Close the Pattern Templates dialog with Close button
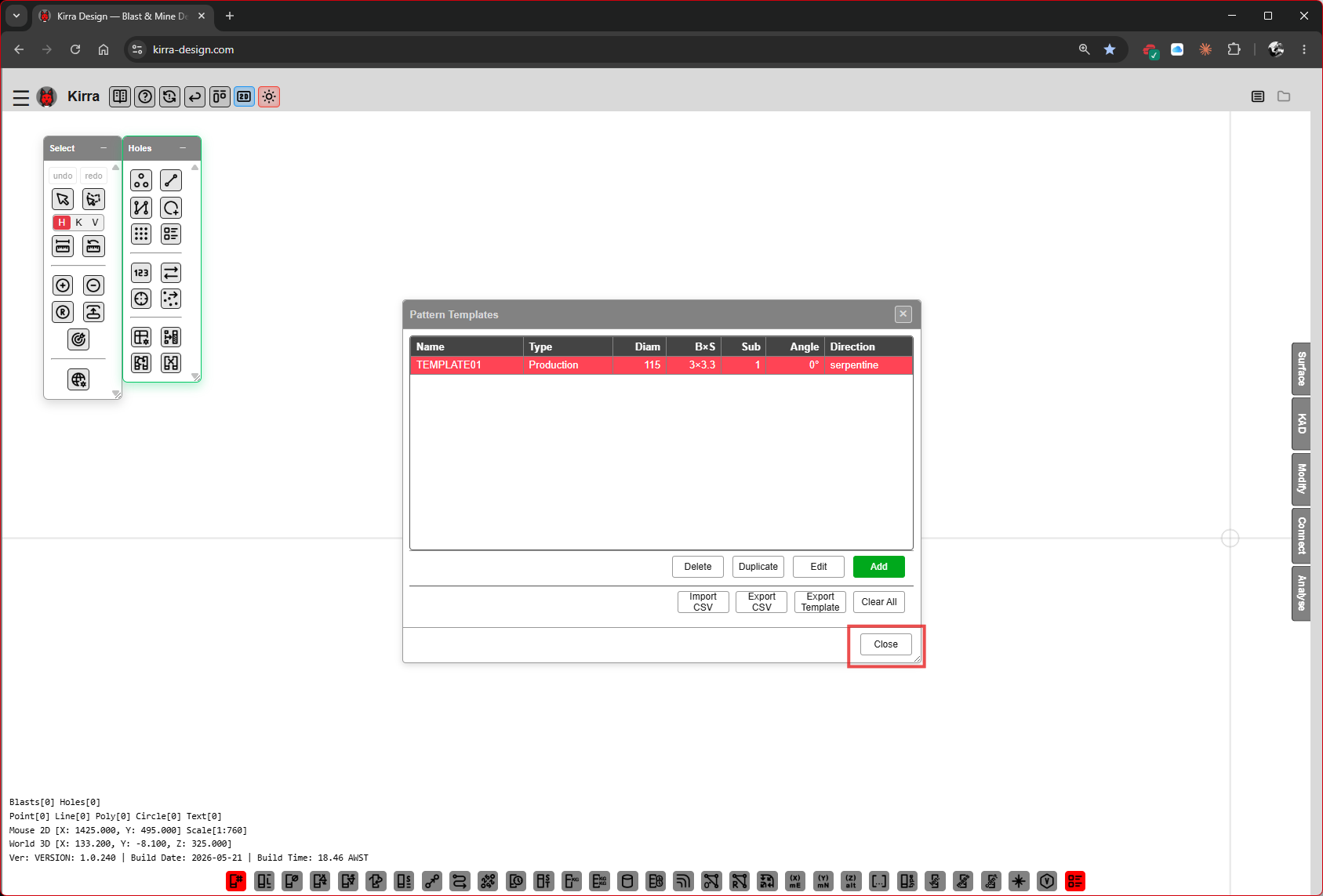 [886, 644]
